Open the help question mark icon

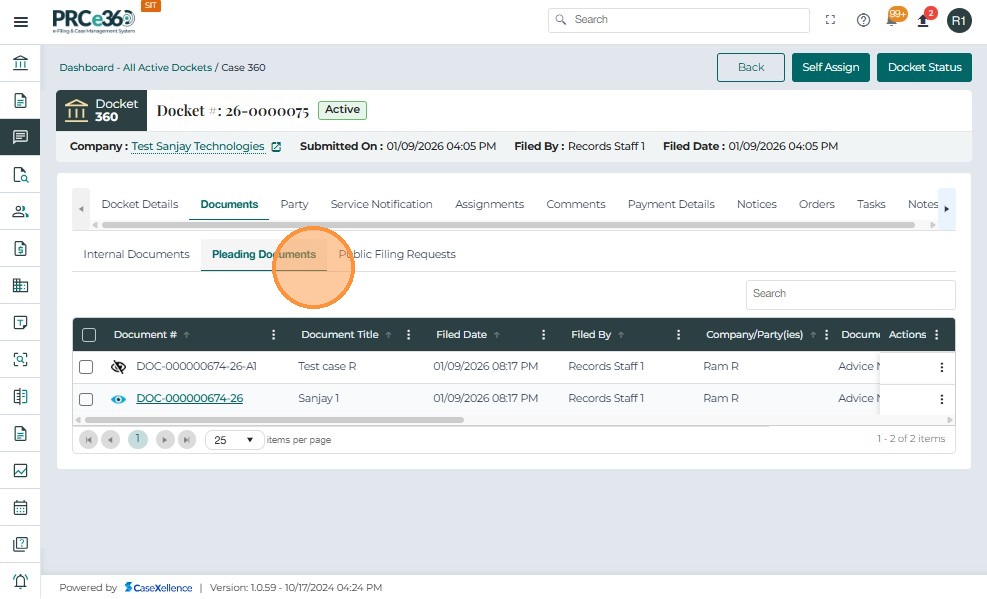click(x=863, y=20)
